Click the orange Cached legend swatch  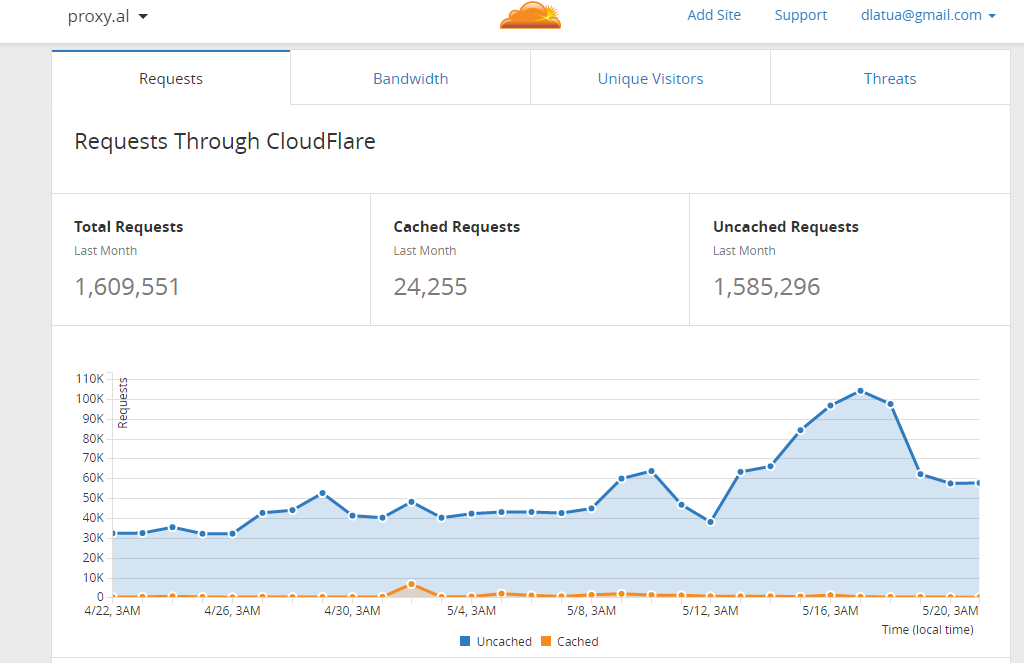point(545,641)
